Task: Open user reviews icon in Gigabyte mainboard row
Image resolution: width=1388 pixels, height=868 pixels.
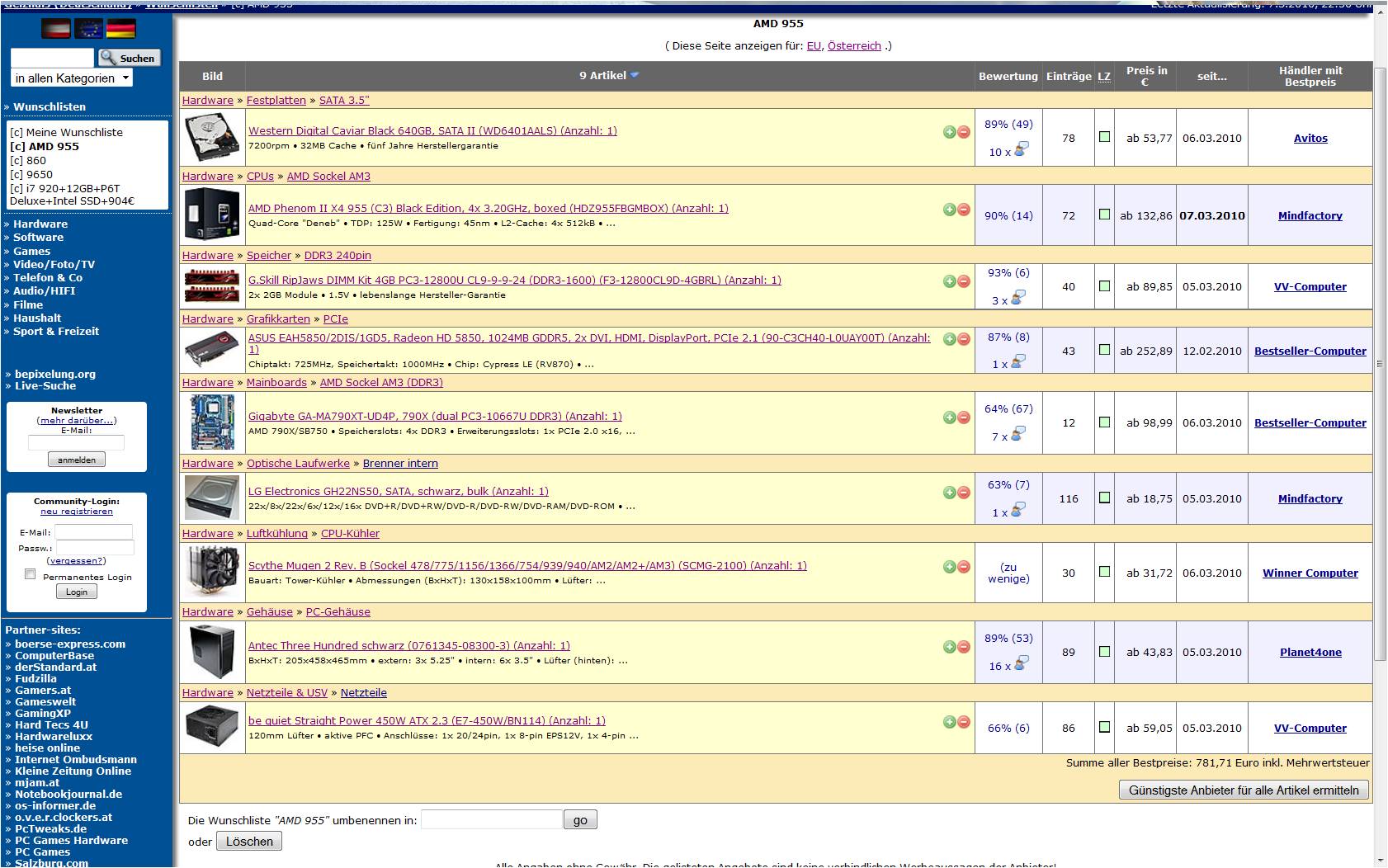Action: [x=1018, y=434]
